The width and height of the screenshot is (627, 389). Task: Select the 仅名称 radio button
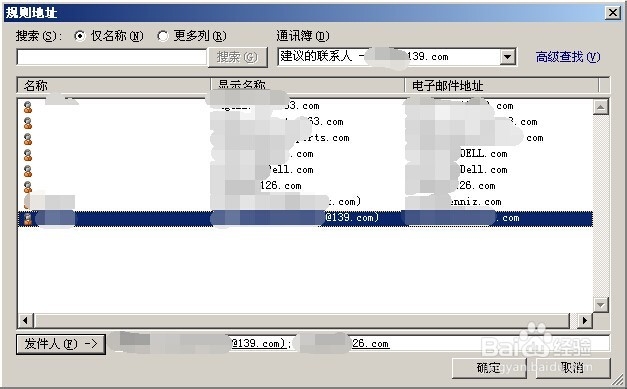[x=80, y=36]
